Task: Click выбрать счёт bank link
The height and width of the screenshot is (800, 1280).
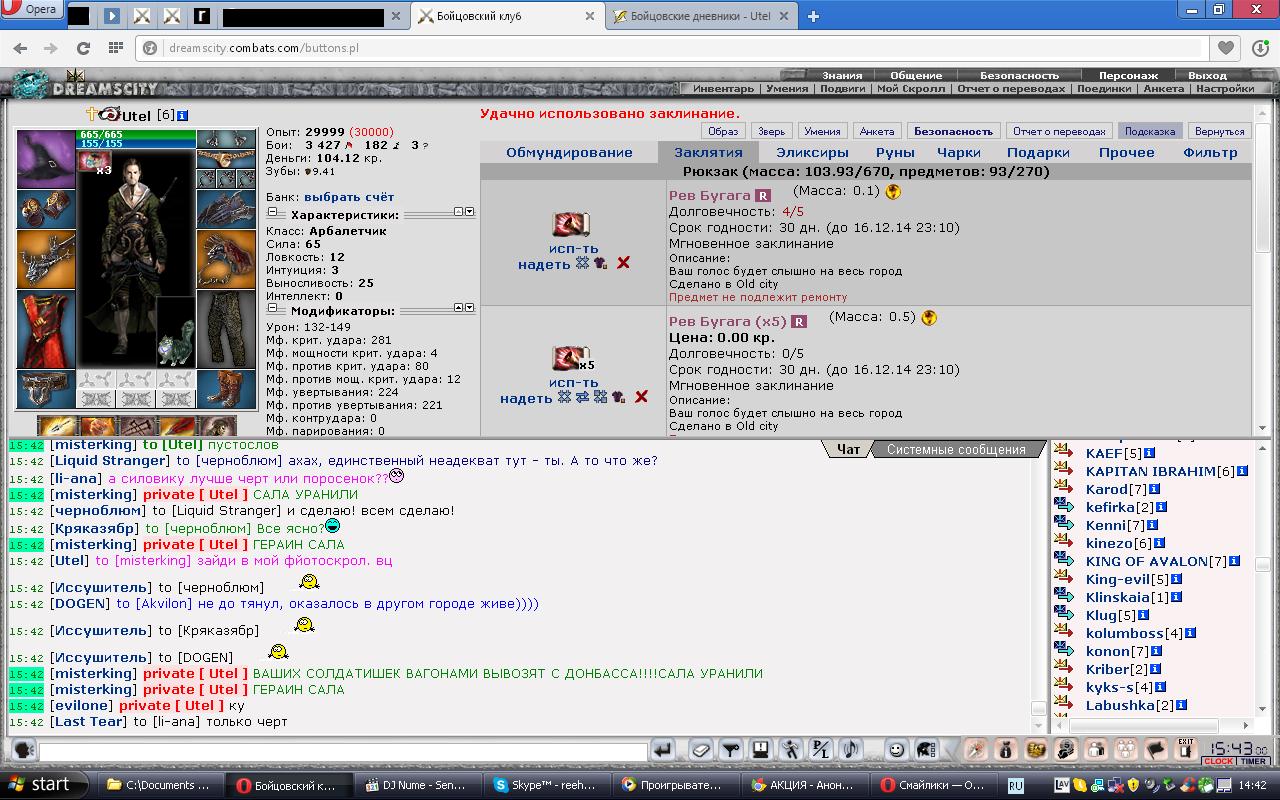Action: [x=349, y=197]
